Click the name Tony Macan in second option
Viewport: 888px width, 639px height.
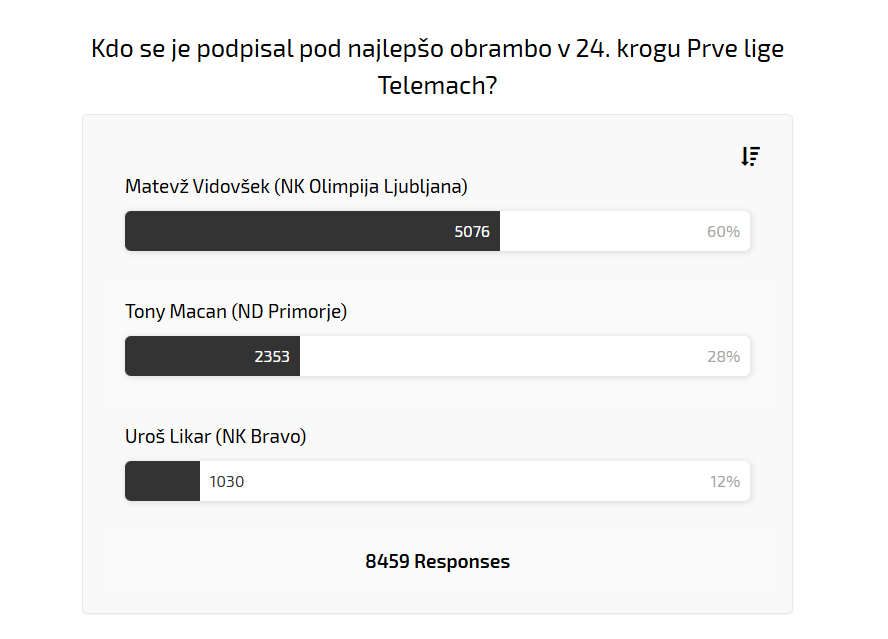coord(176,311)
